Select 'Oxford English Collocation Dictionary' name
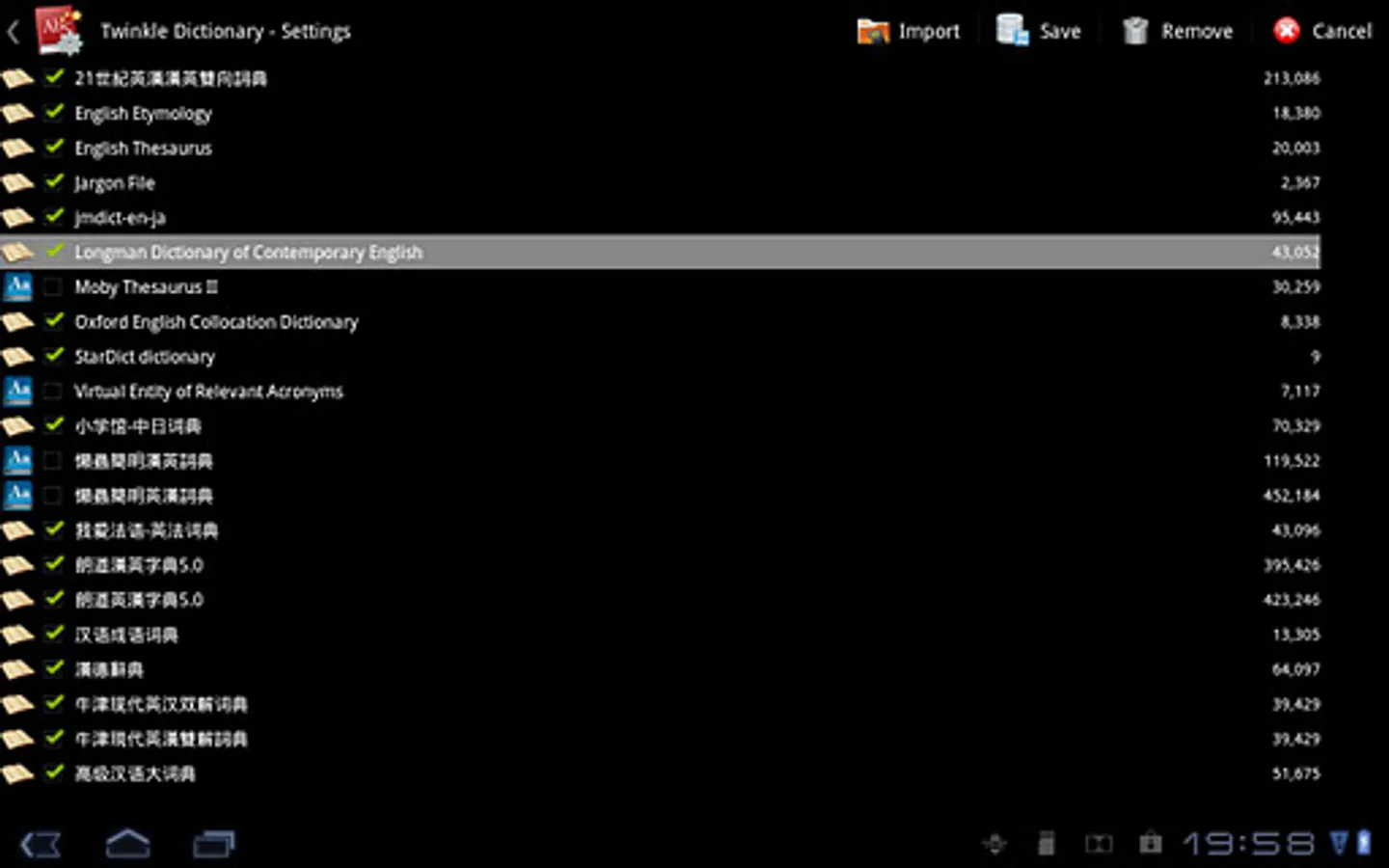Image resolution: width=1389 pixels, height=868 pixels. [216, 322]
